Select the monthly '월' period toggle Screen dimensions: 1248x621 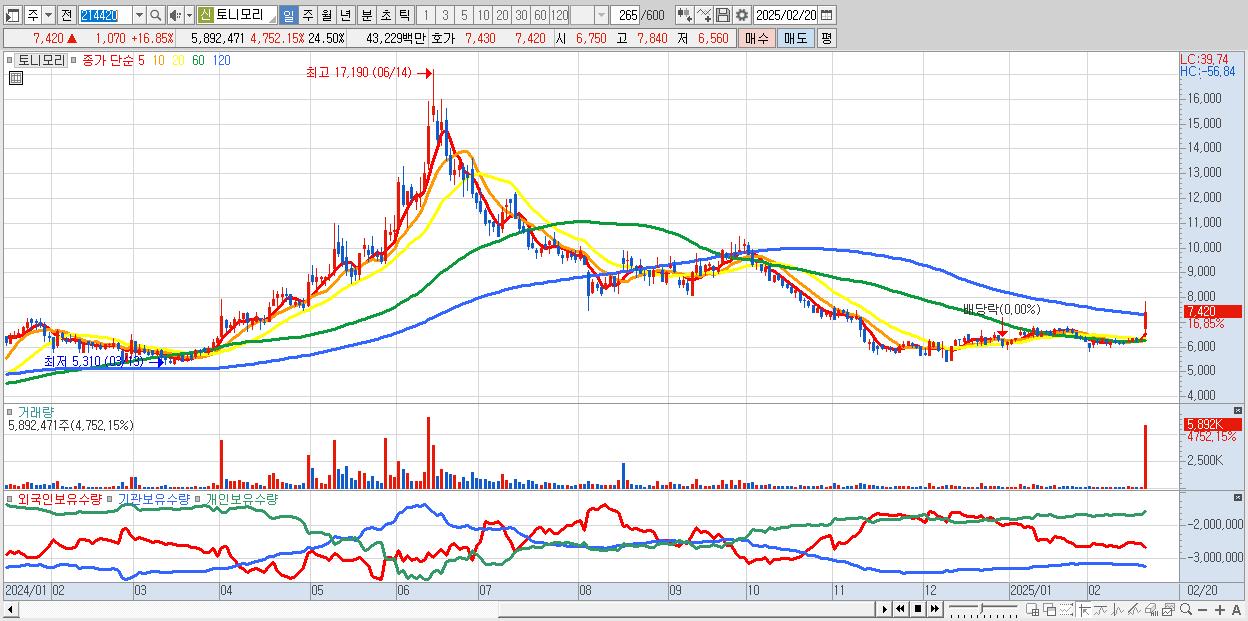tap(326, 15)
